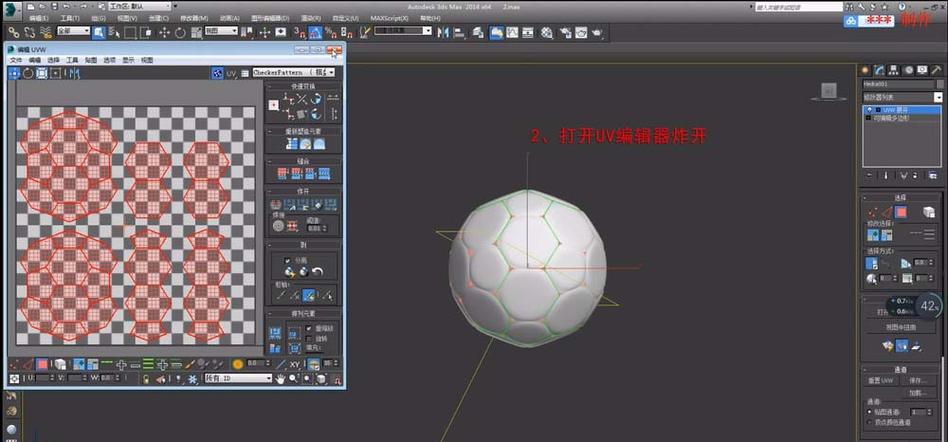Click the 重置 UVW button
The width and height of the screenshot is (948, 442).
point(881,381)
